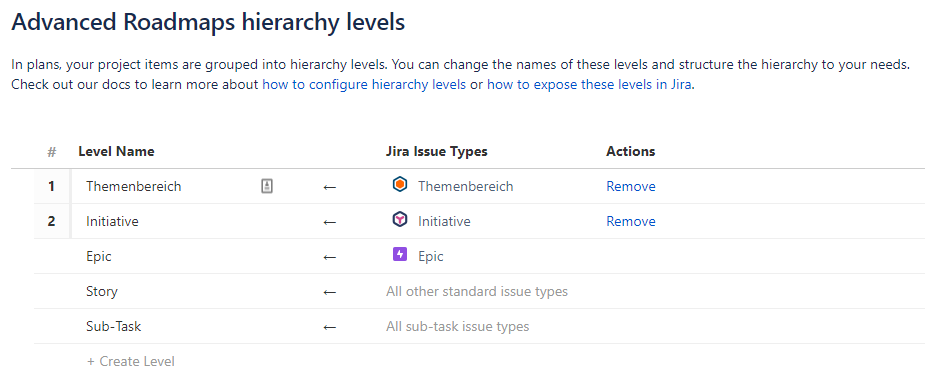
Task: Select the Story level name
Action: tap(101, 291)
